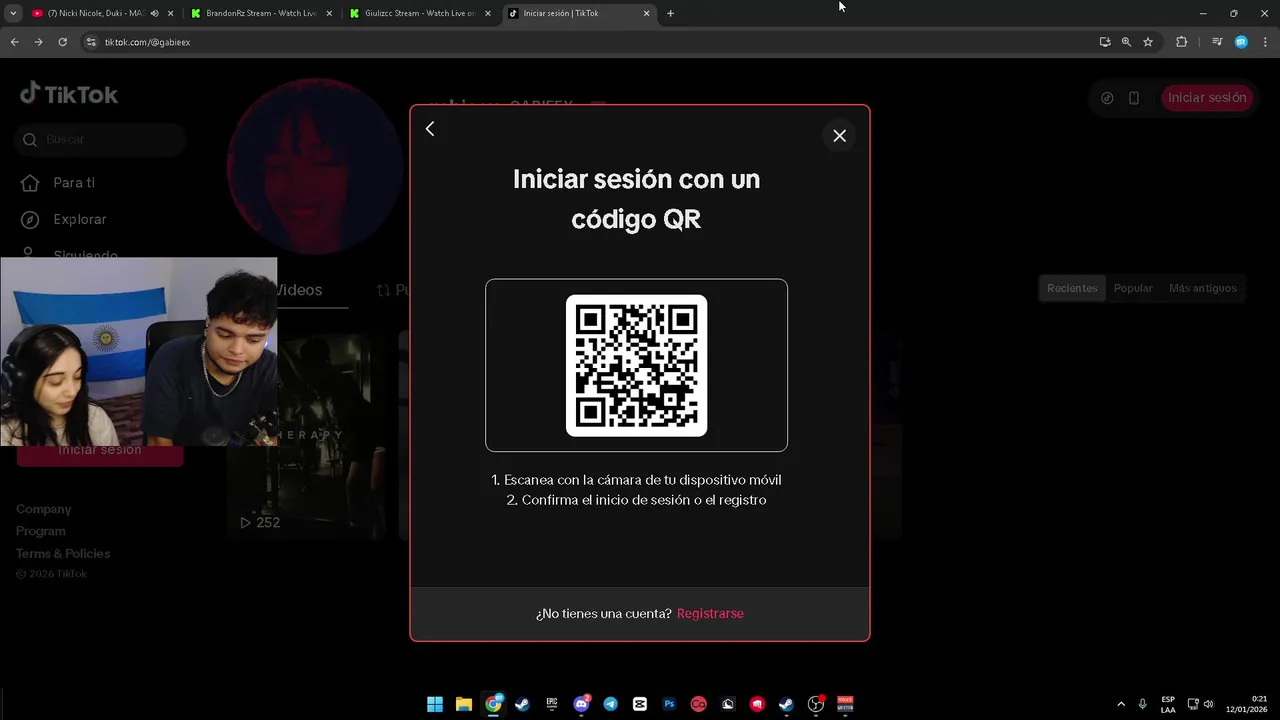Image resolution: width=1280 pixels, height=720 pixels.
Task: Open Photoshop from the taskbar
Action: pyautogui.click(x=670, y=704)
